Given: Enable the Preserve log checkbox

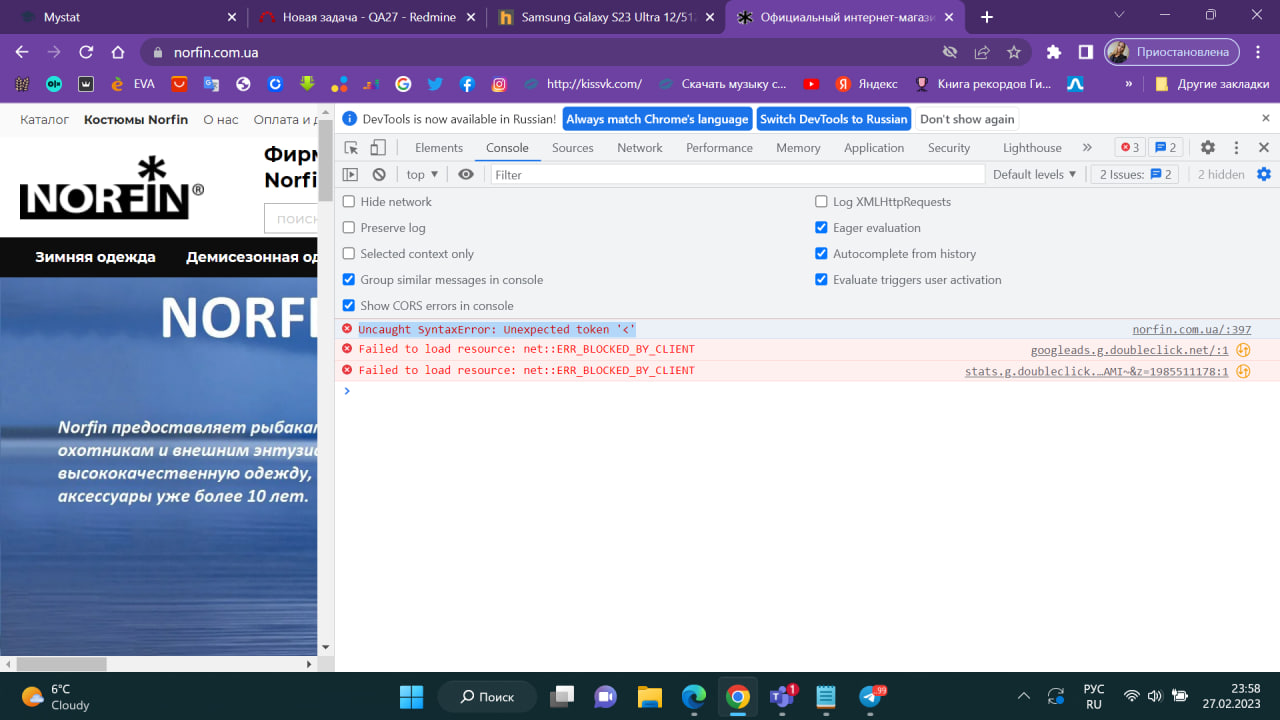Looking at the screenshot, I should (349, 228).
